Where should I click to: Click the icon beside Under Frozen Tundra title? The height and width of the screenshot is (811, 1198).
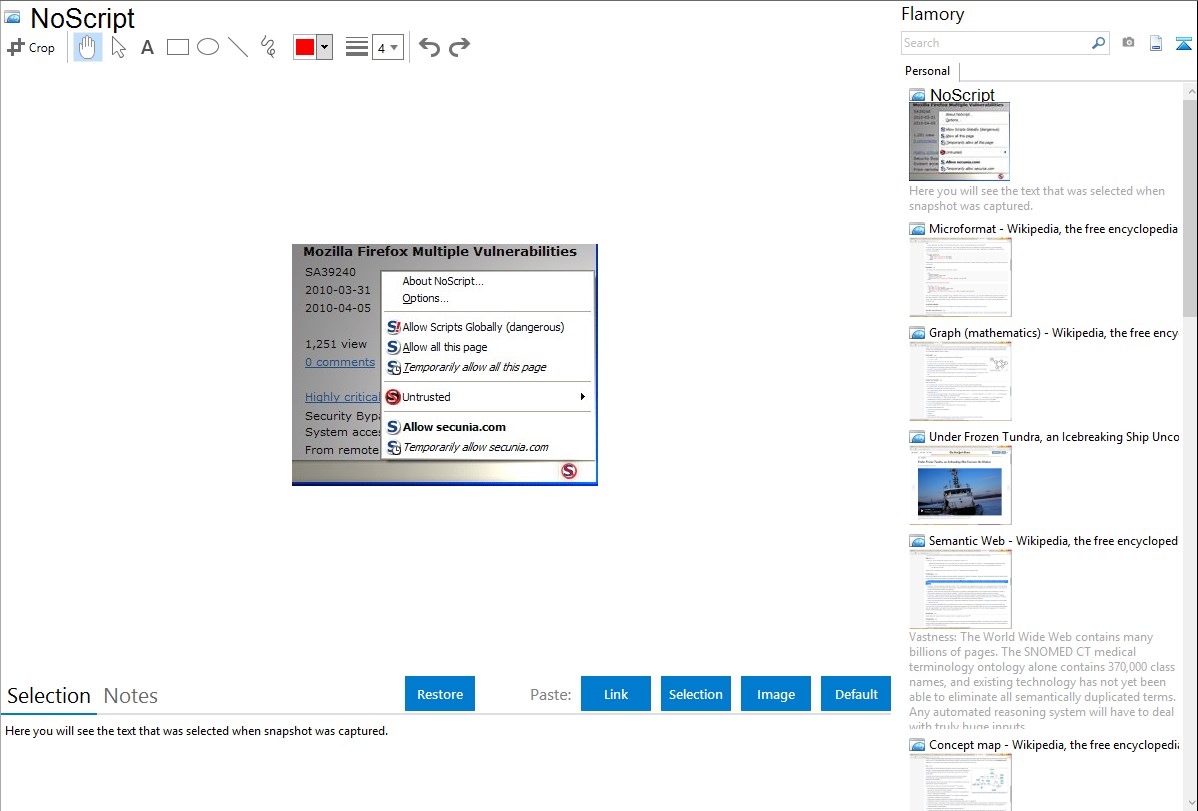pyautogui.click(x=917, y=437)
